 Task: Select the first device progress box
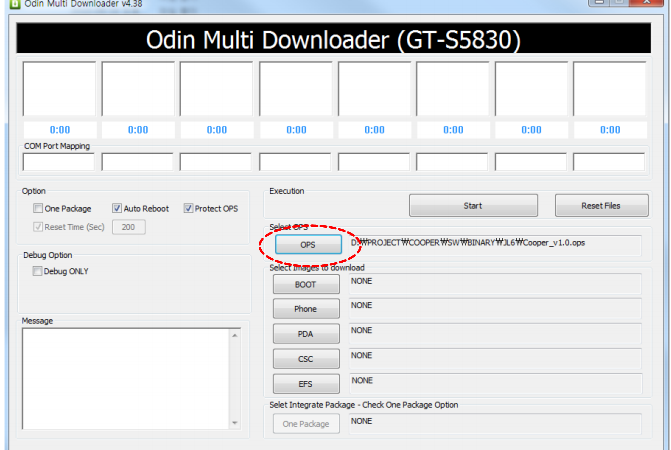(59, 89)
